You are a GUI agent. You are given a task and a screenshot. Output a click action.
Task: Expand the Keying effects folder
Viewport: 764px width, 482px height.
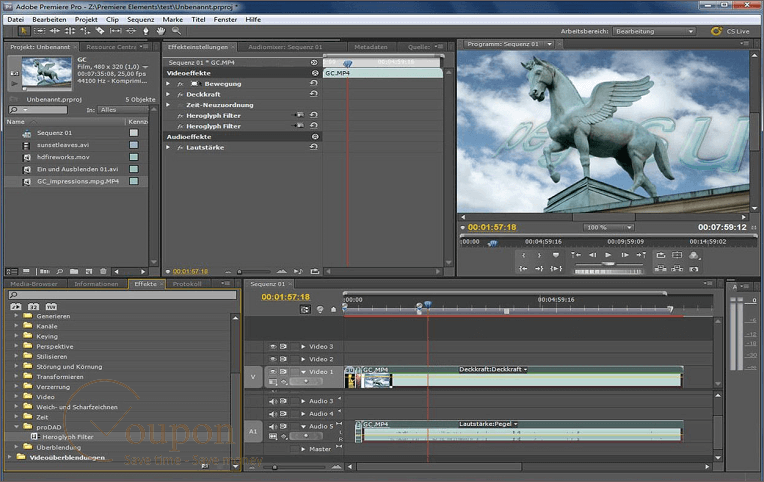16,336
